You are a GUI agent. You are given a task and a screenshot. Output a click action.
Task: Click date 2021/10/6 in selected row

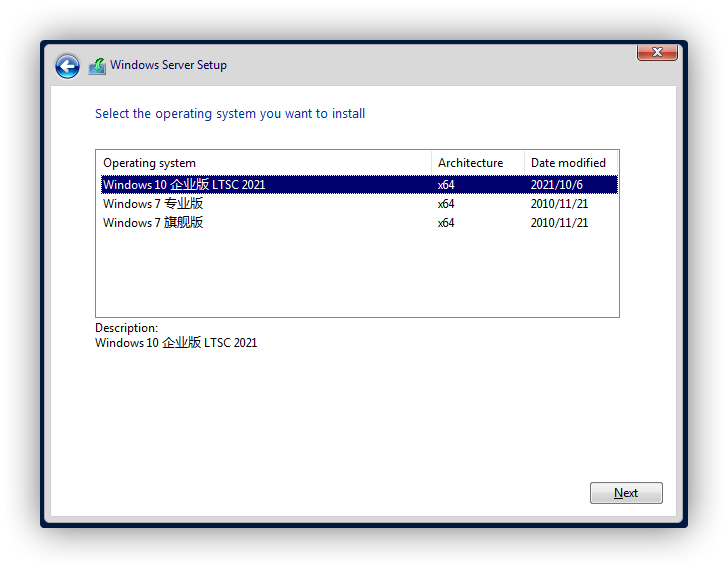pyautogui.click(x=556, y=185)
